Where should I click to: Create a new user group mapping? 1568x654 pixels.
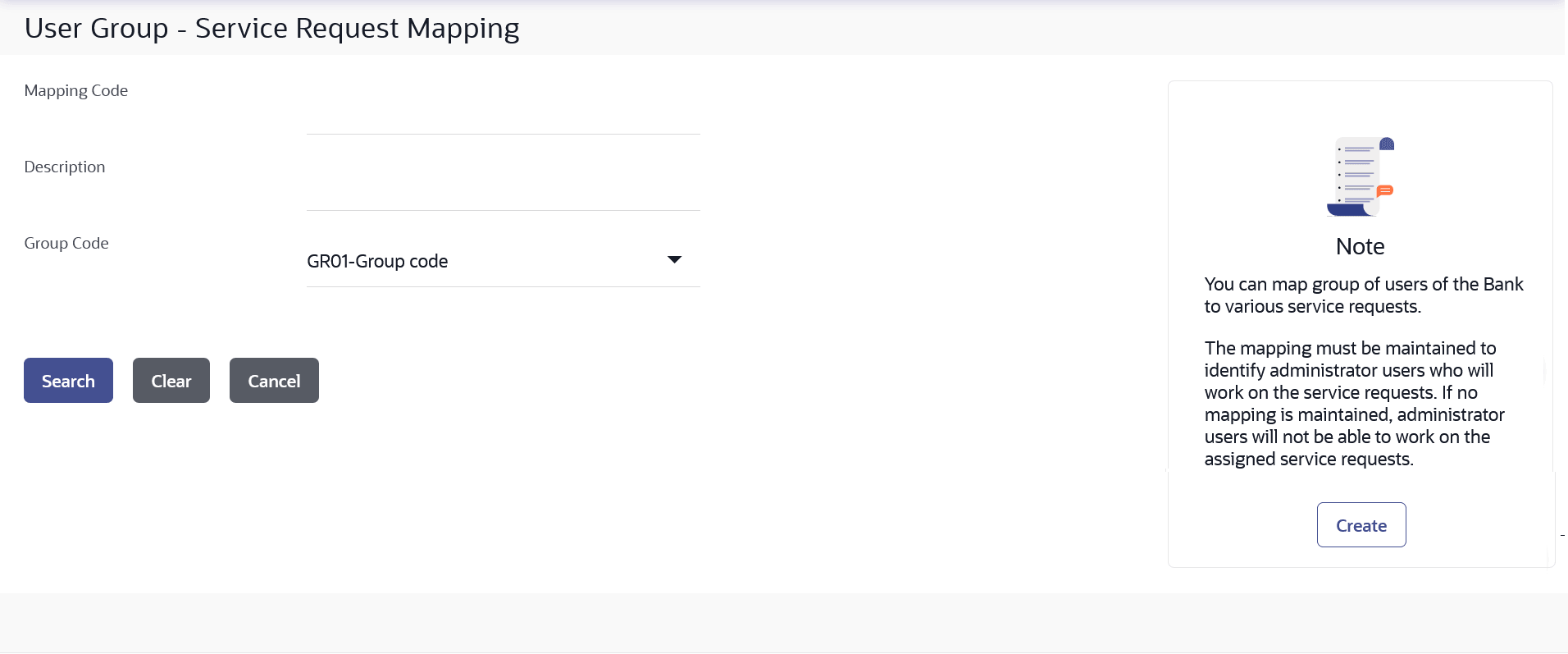click(1361, 525)
